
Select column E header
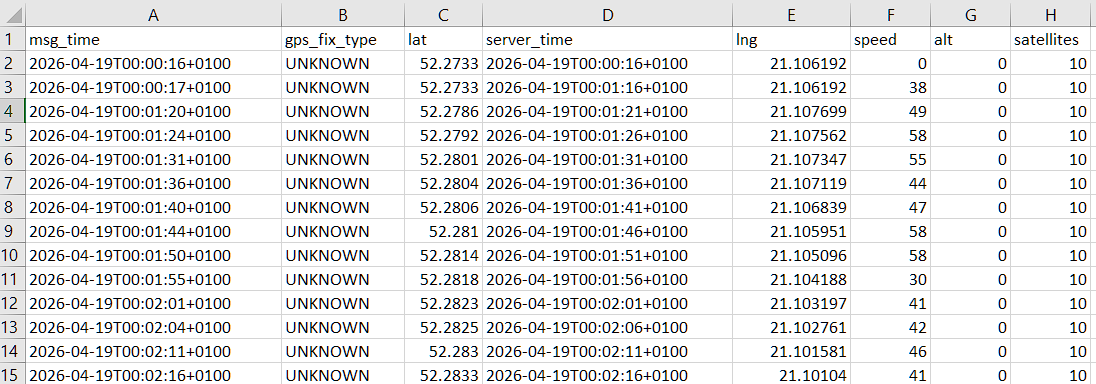click(791, 15)
